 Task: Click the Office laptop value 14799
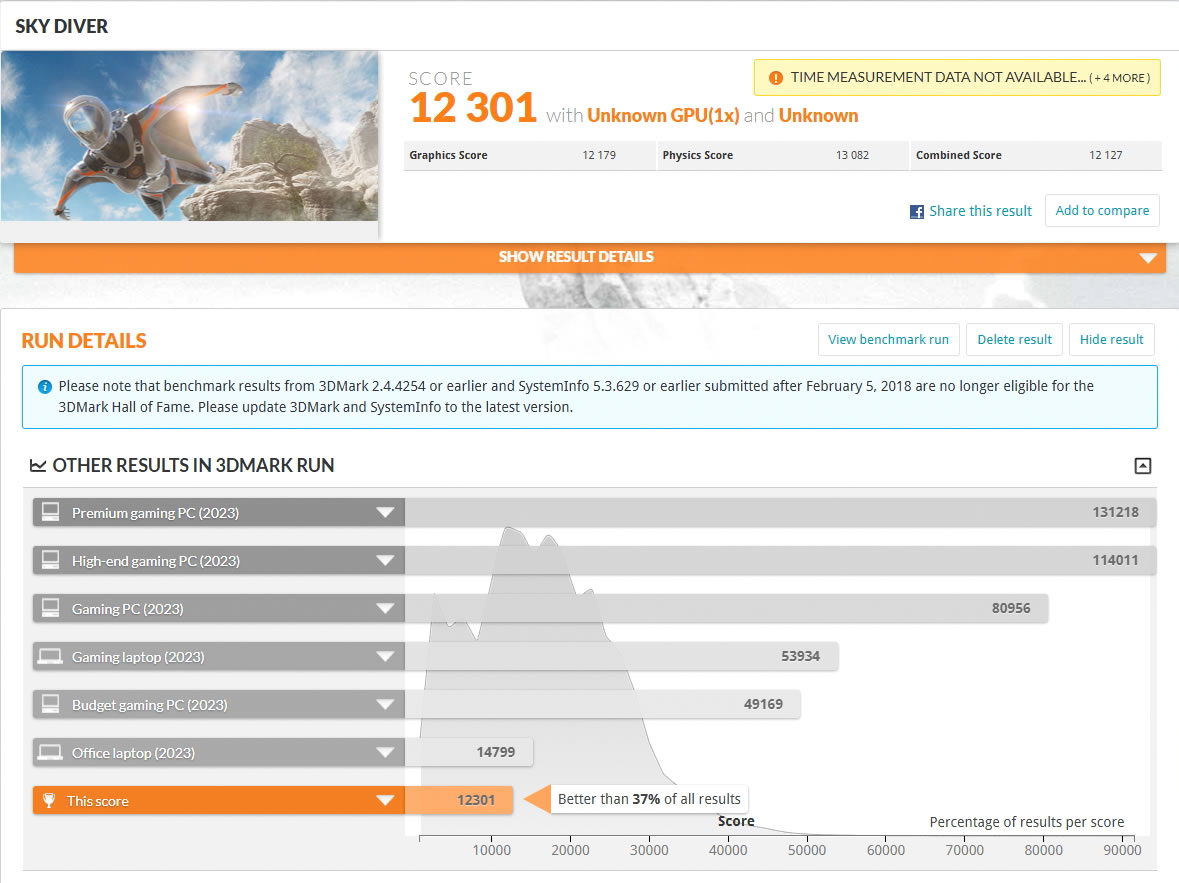pyautogui.click(x=496, y=752)
